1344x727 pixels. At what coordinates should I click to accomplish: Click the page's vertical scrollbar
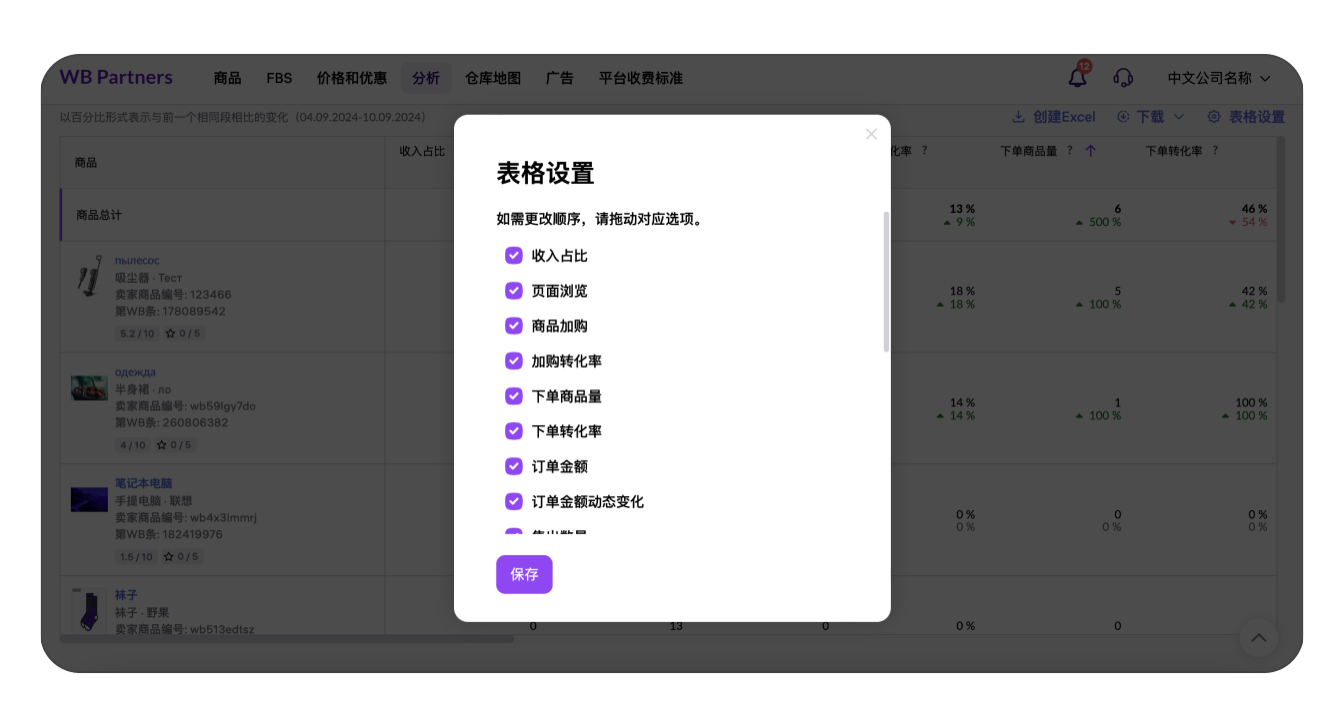point(1283,220)
